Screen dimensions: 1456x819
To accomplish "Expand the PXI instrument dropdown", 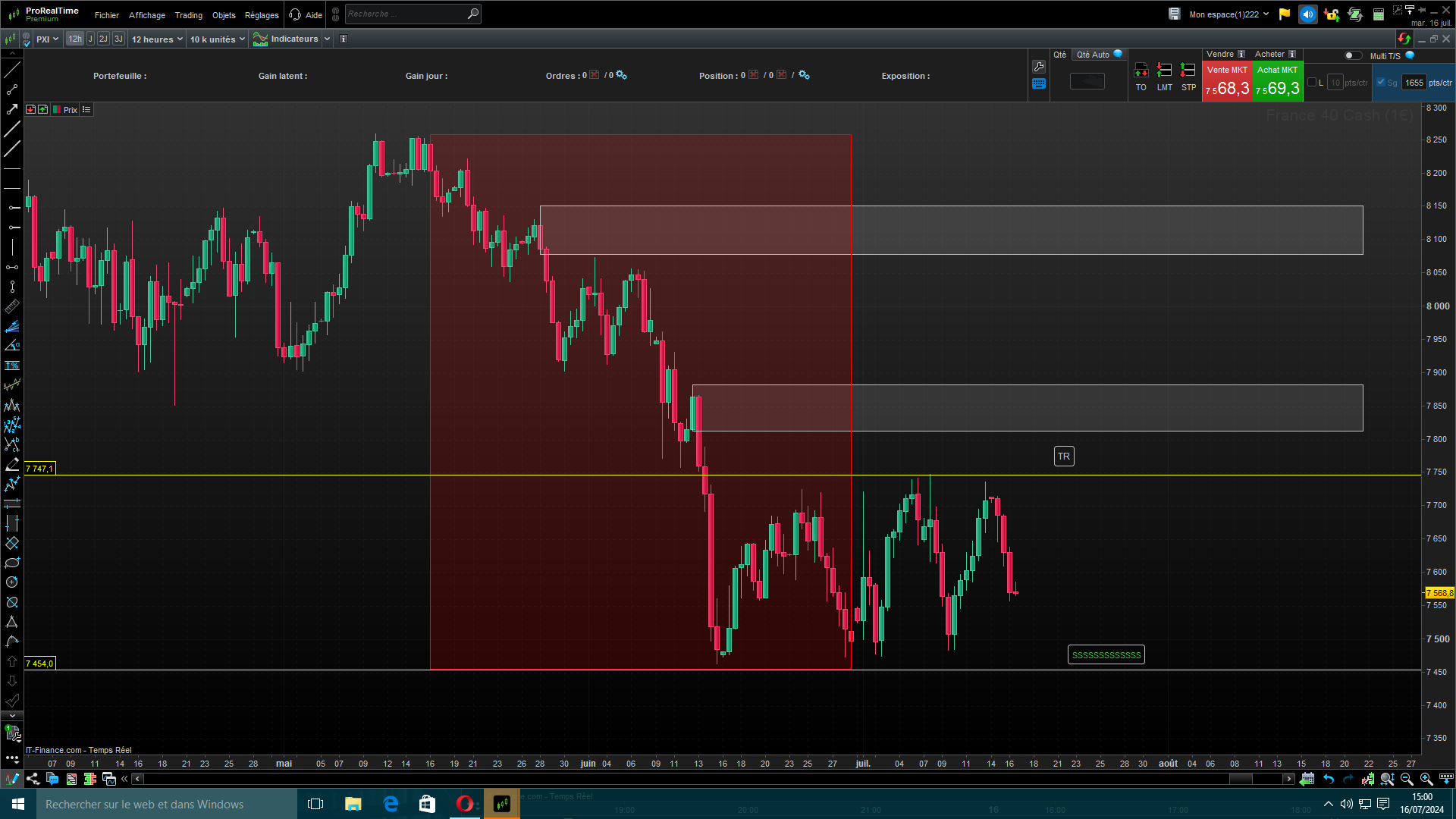I will 47,39.
